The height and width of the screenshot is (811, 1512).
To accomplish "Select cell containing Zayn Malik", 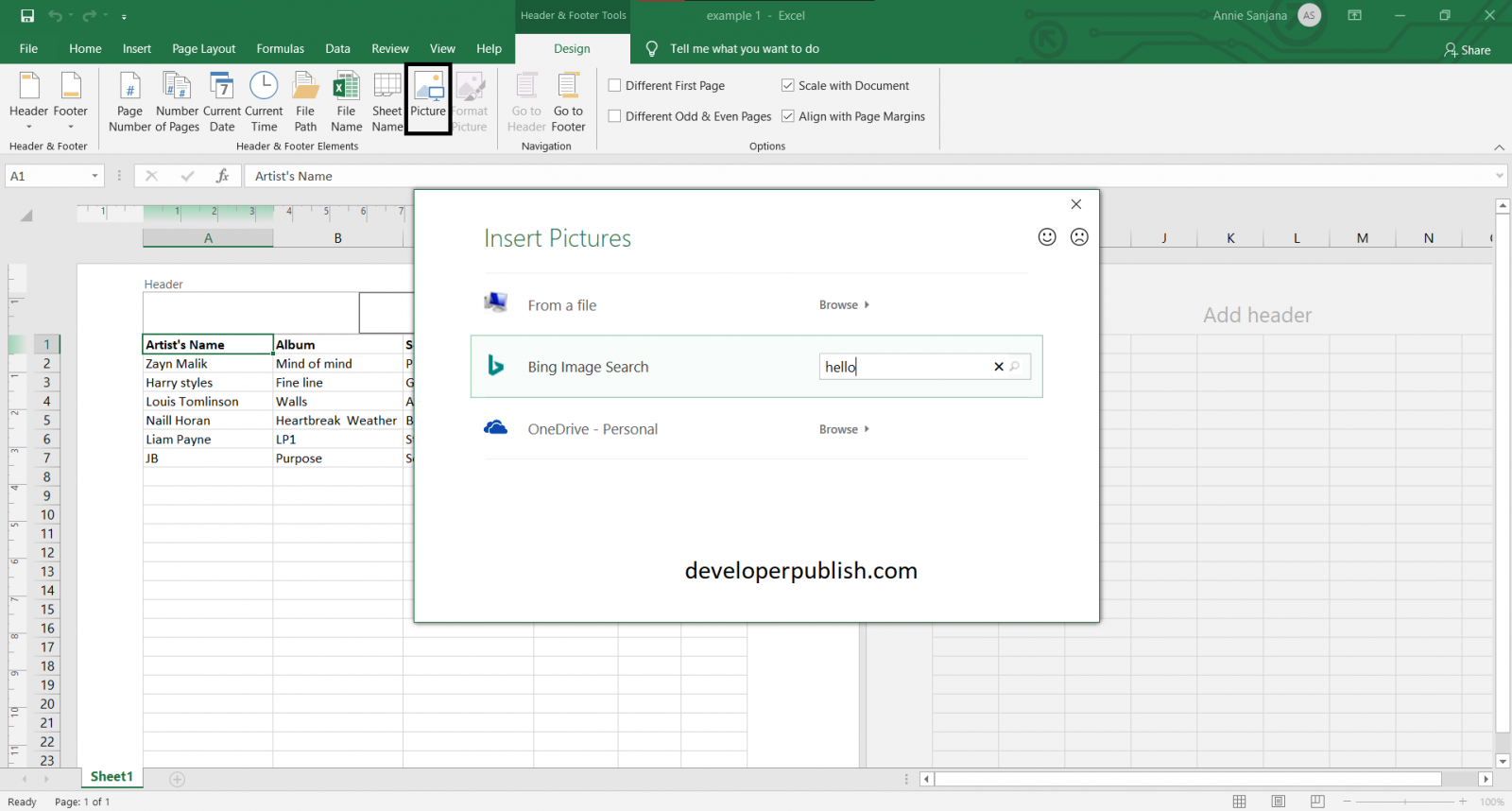I will [x=208, y=364].
